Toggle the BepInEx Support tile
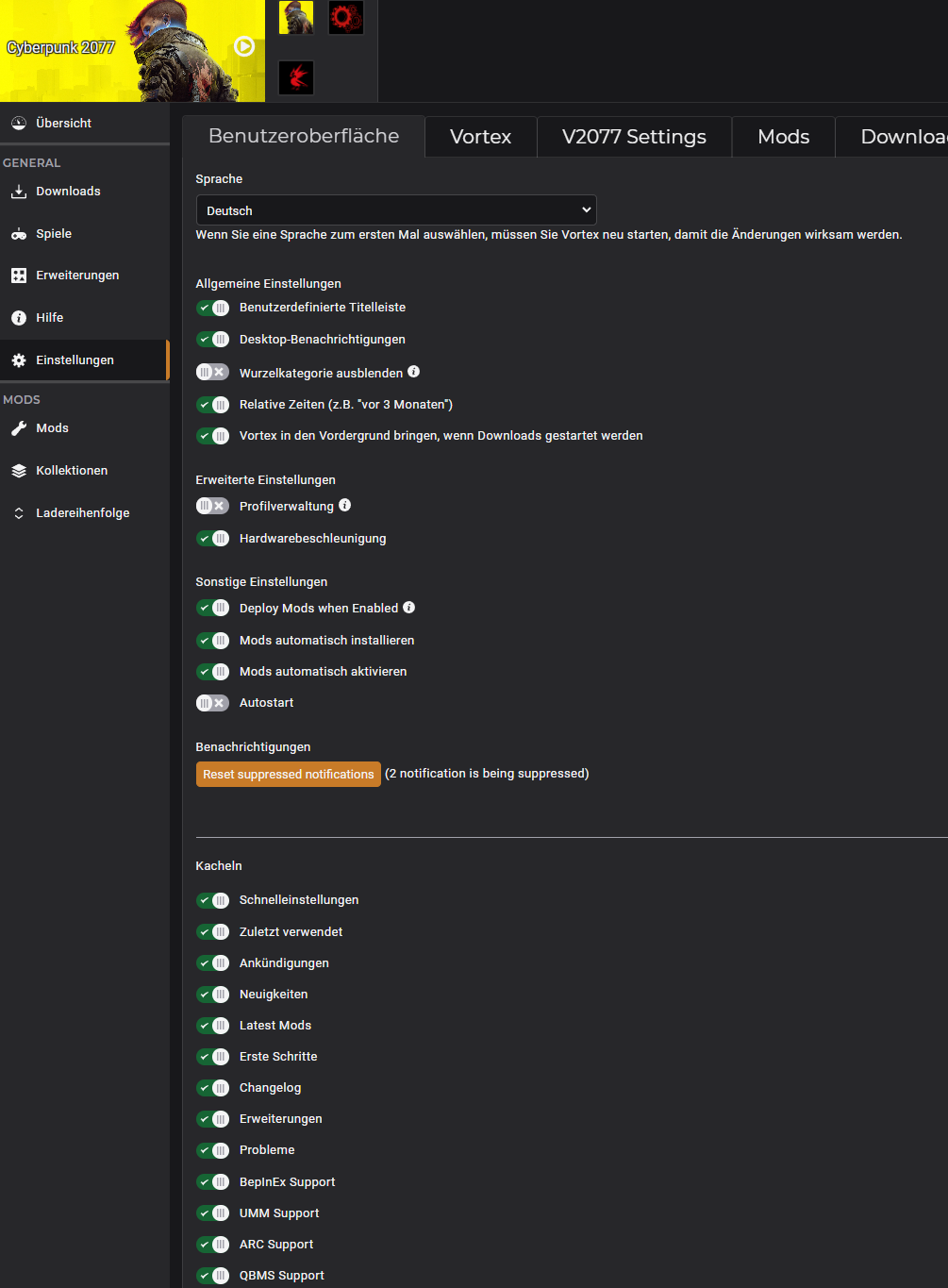Viewport: 948px width, 1288px height. pyautogui.click(x=212, y=1182)
